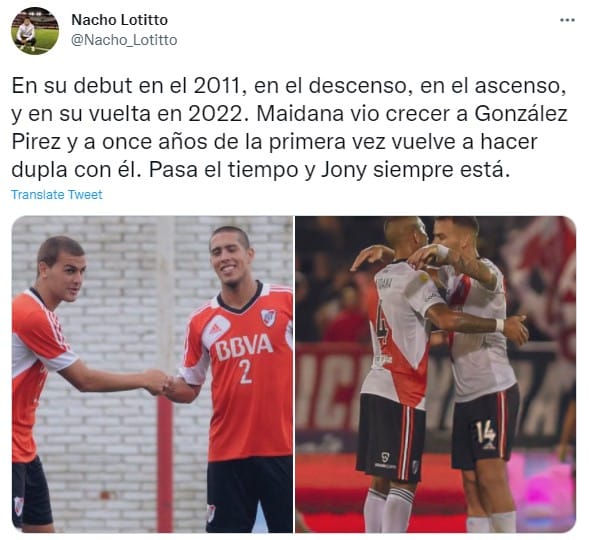Screen dimensions: 589x540
Task: Click the words González Pirez in tweet
Action: [289, 128]
